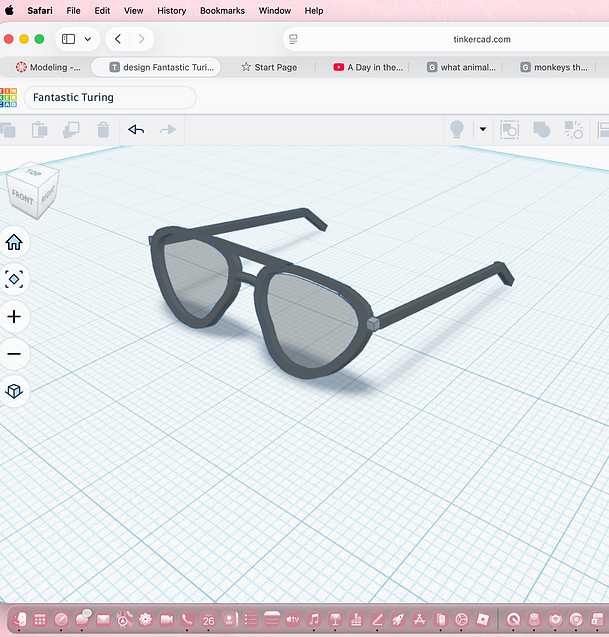Open the Safari menu

click(40, 11)
